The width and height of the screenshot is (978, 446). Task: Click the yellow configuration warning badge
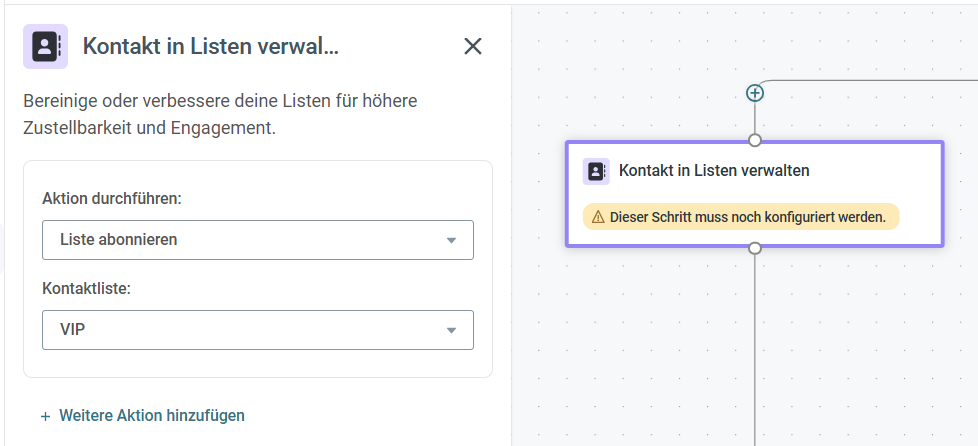coord(741,217)
